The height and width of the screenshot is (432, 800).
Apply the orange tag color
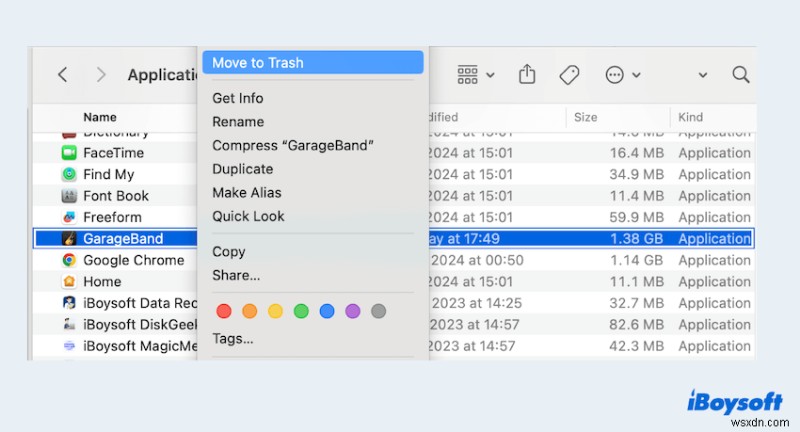[x=249, y=311]
